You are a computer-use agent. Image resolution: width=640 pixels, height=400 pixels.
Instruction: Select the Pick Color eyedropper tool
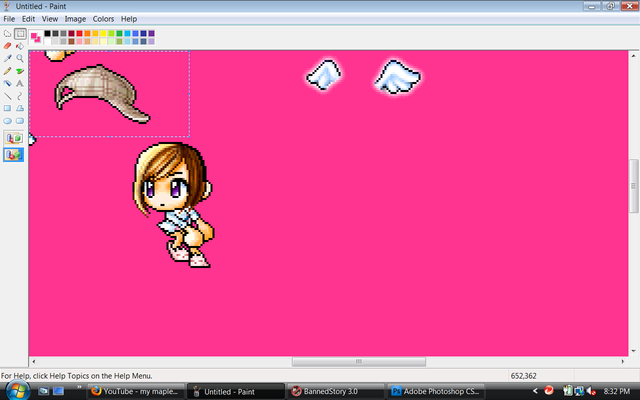tap(7, 58)
